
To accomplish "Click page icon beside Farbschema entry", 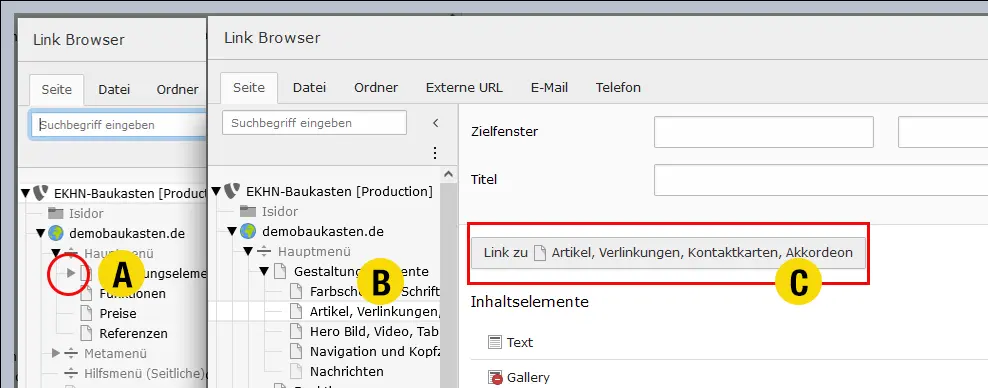I will [x=296, y=292].
